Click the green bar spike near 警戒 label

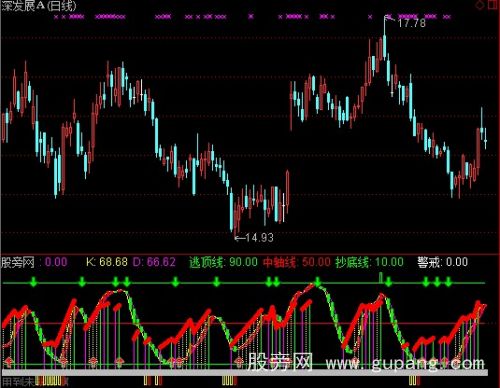381,278
